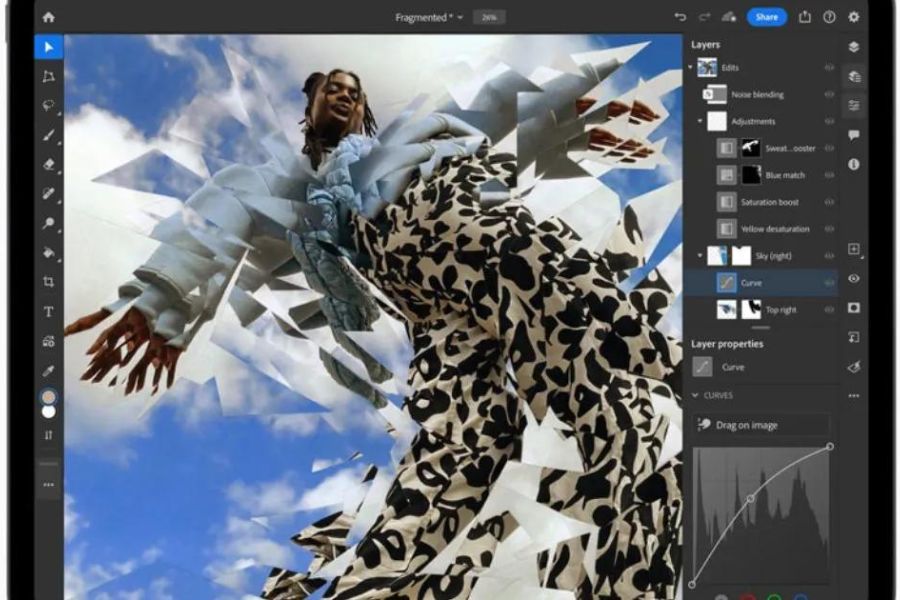
Task: Collapse the CURVES section
Action: 695,395
